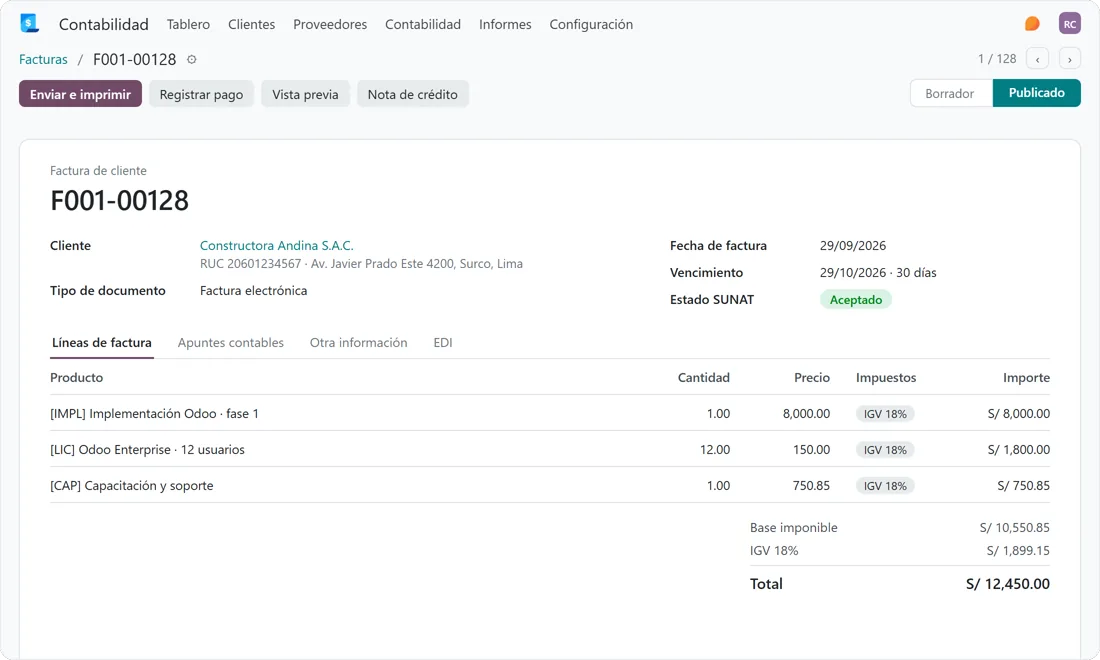Click the invoice date 29/09/2026

852,245
